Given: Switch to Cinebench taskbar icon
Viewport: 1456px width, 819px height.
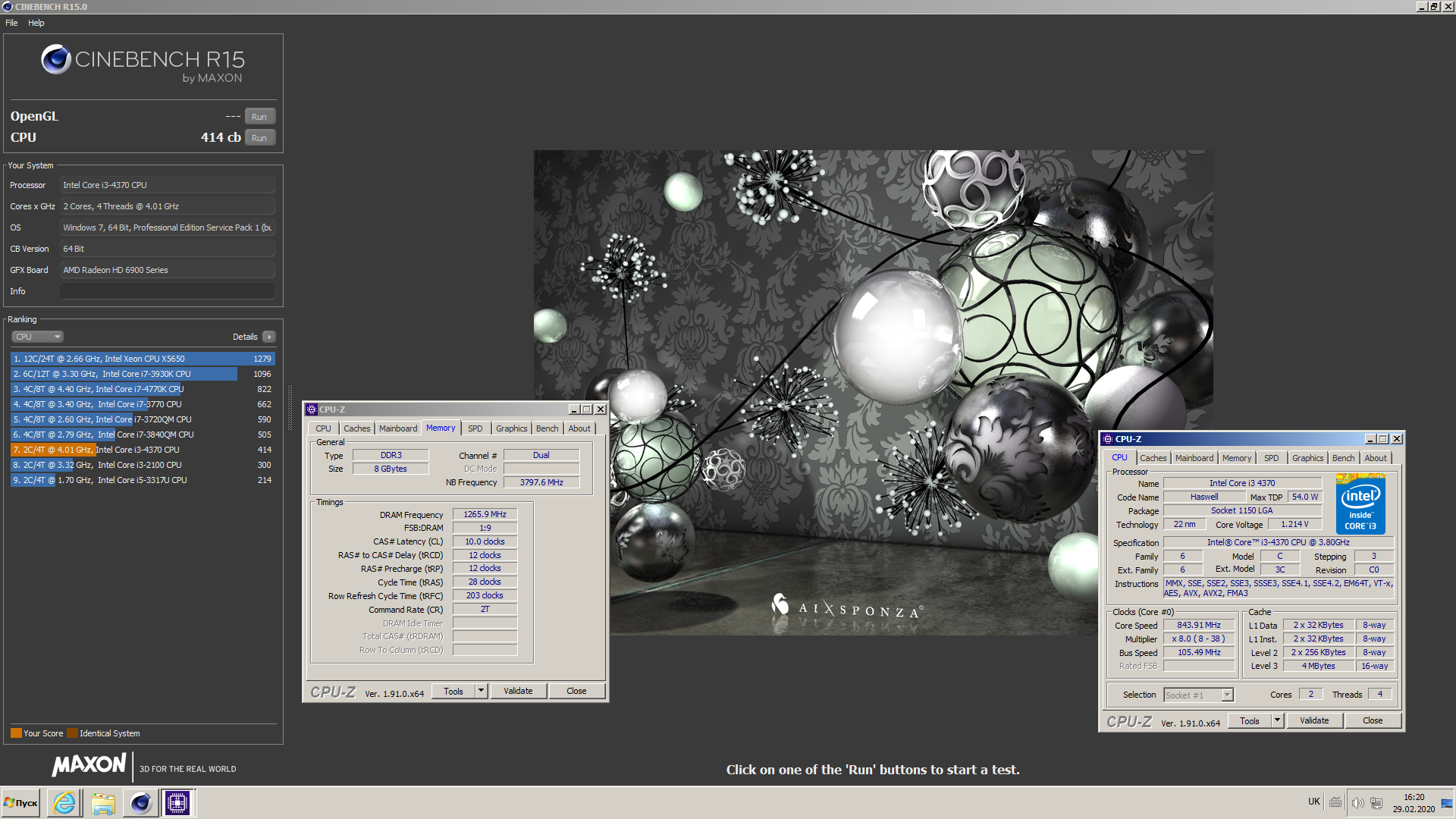Looking at the screenshot, I should point(140,803).
